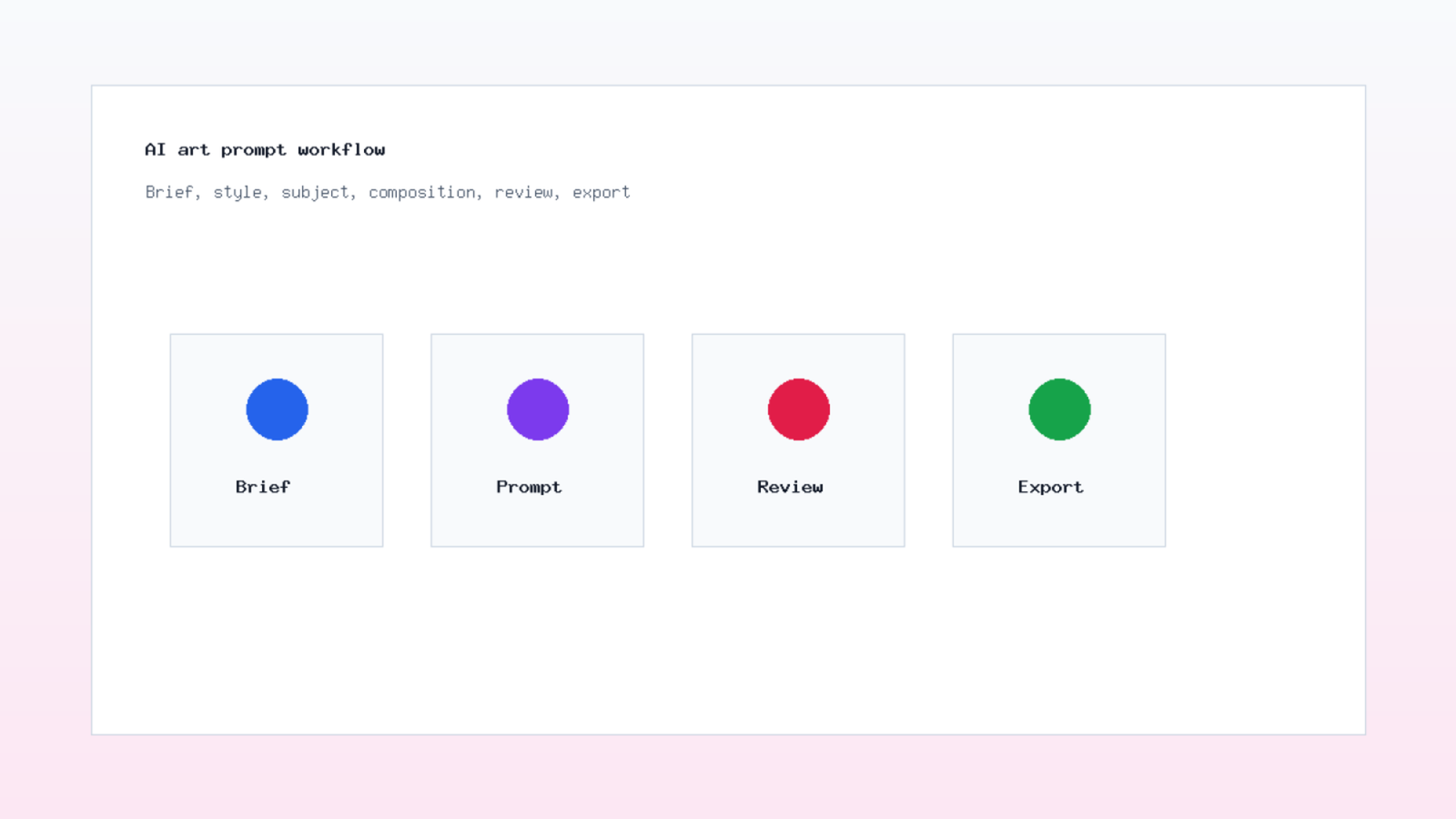The height and width of the screenshot is (819, 1456).
Task: Click the 'AI art prompt workflow' heading
Action: tap(265, 149)
